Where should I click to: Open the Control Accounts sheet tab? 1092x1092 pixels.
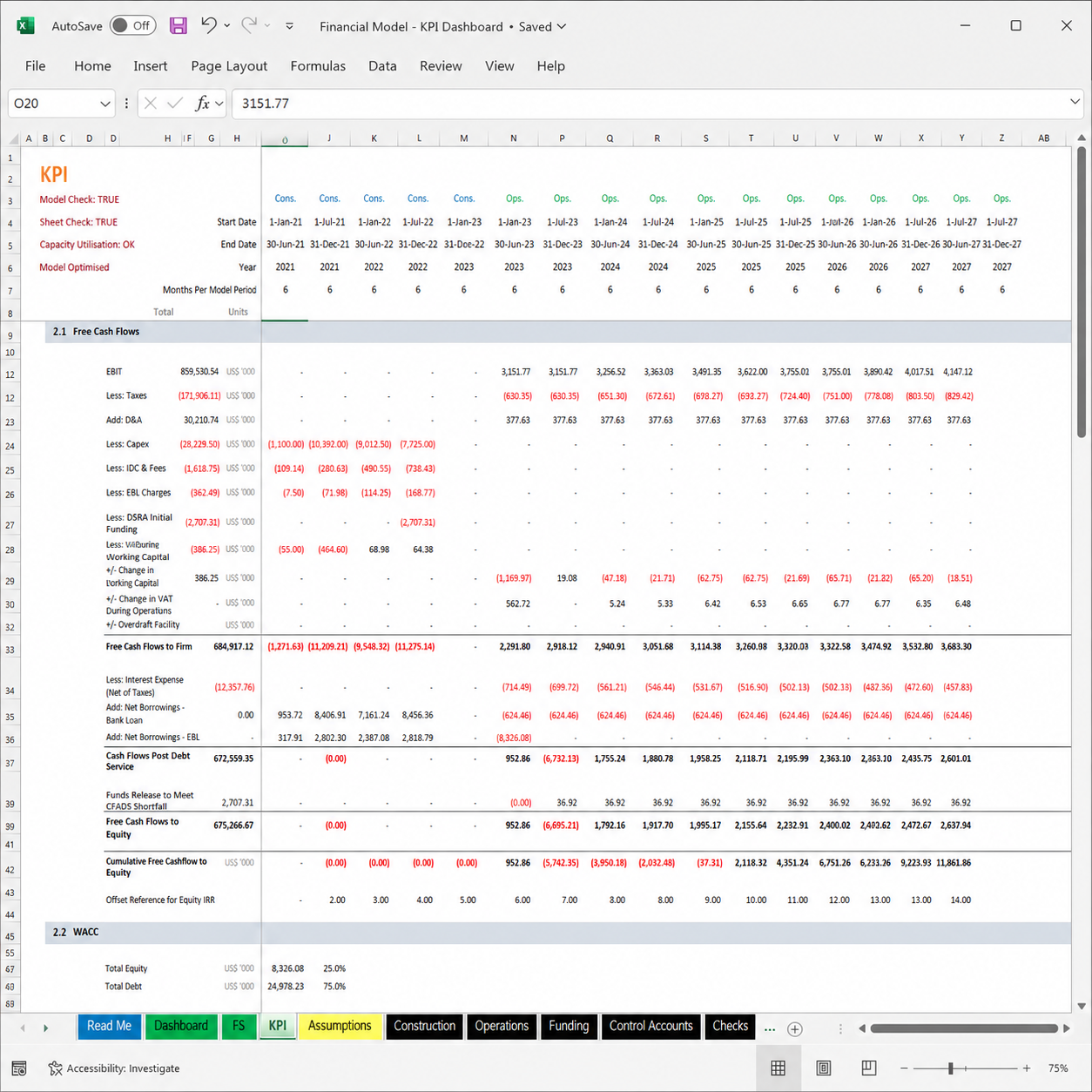tap(650, 1026)
